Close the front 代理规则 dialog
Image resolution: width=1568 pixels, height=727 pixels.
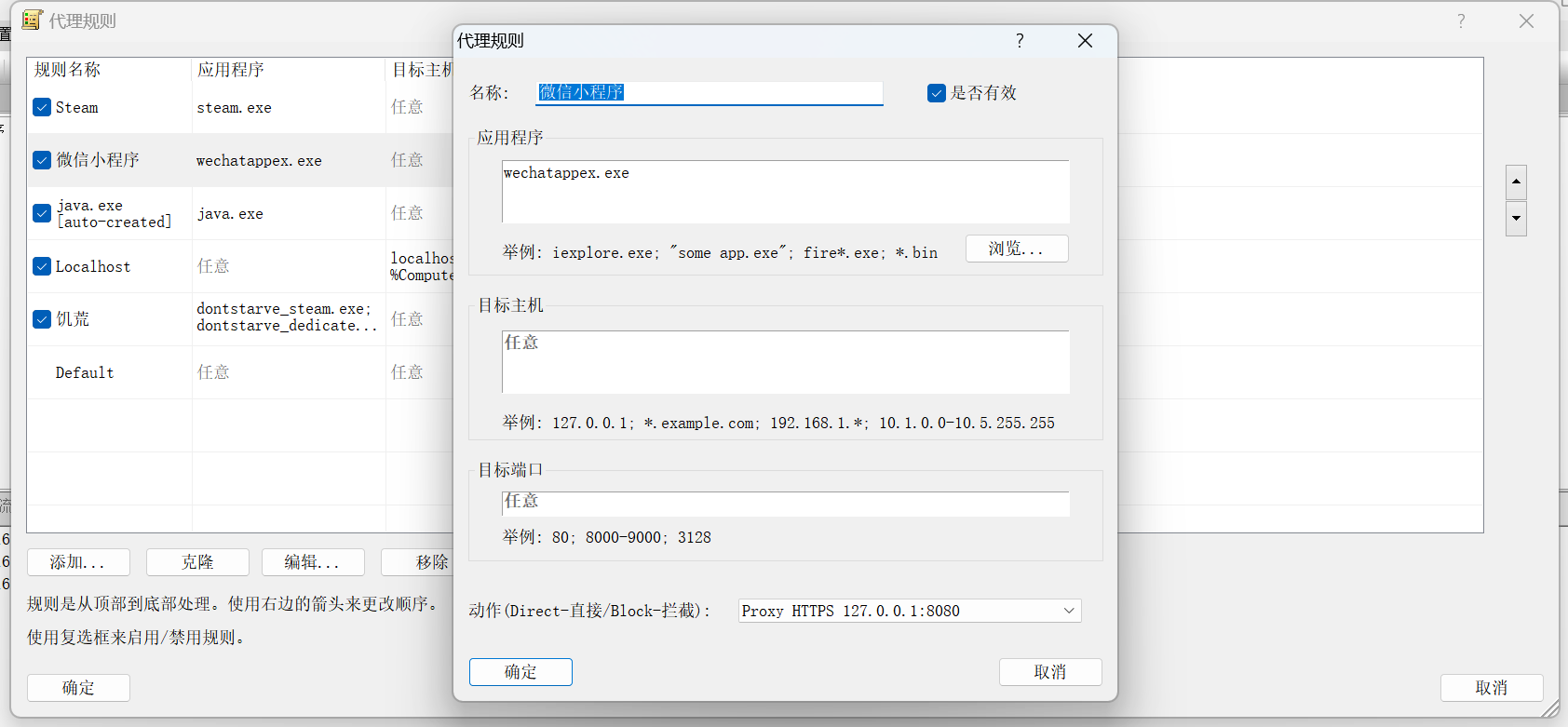pyautogui.click(x=1085, y=41)
